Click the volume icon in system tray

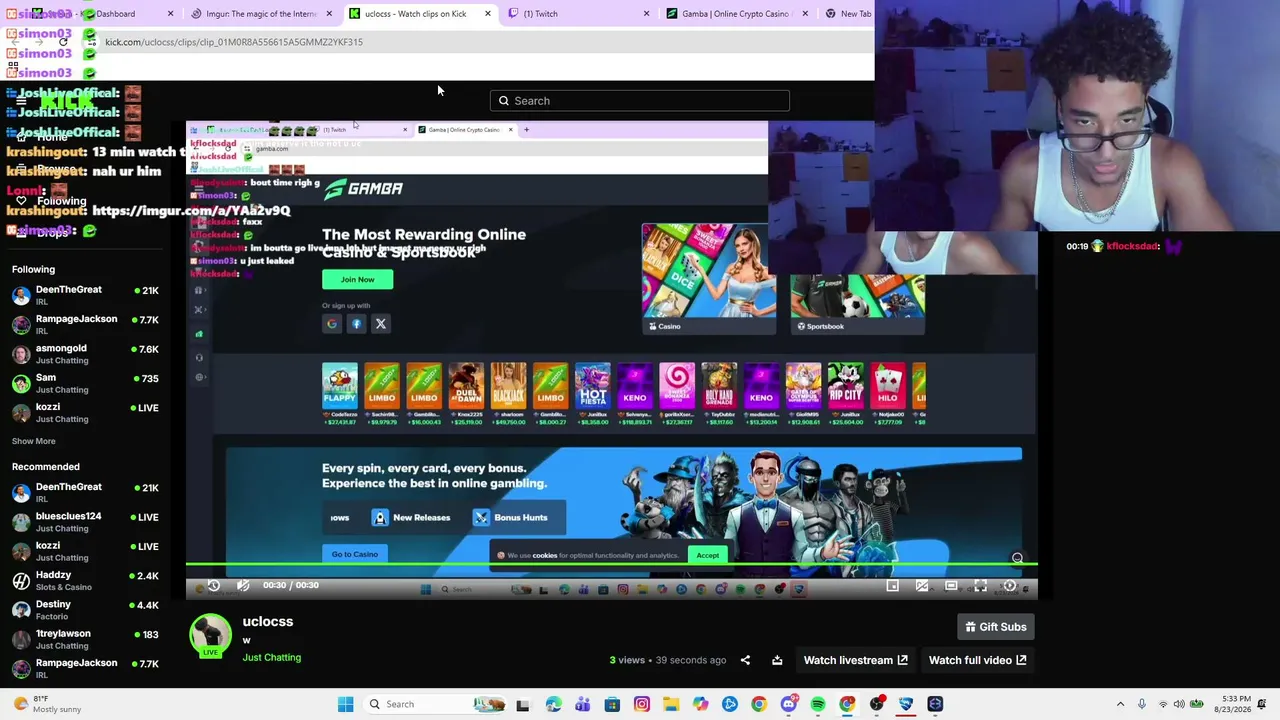[x=1179, y=704]
